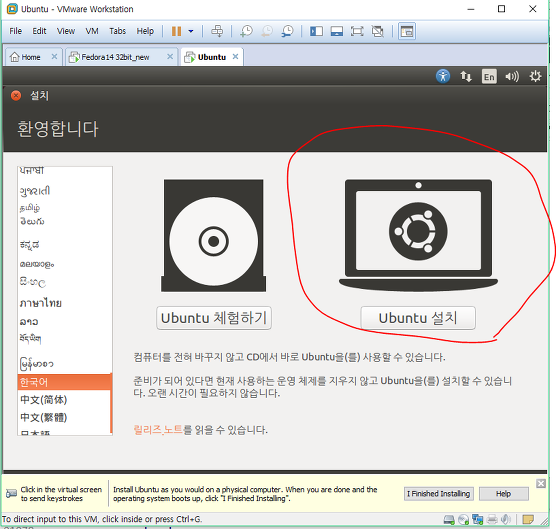Select සිංහල language
The width and height of the screenshot is (556, 529).
click(x=33, y=283)
